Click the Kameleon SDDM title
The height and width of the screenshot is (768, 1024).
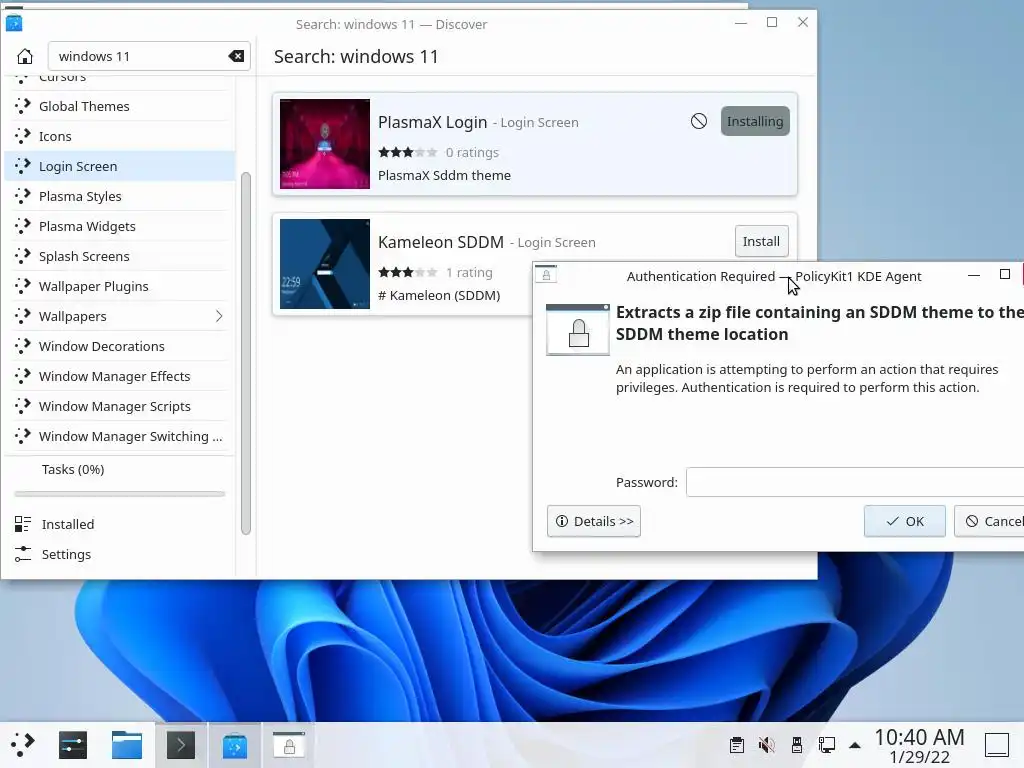(x=441, y=242)
